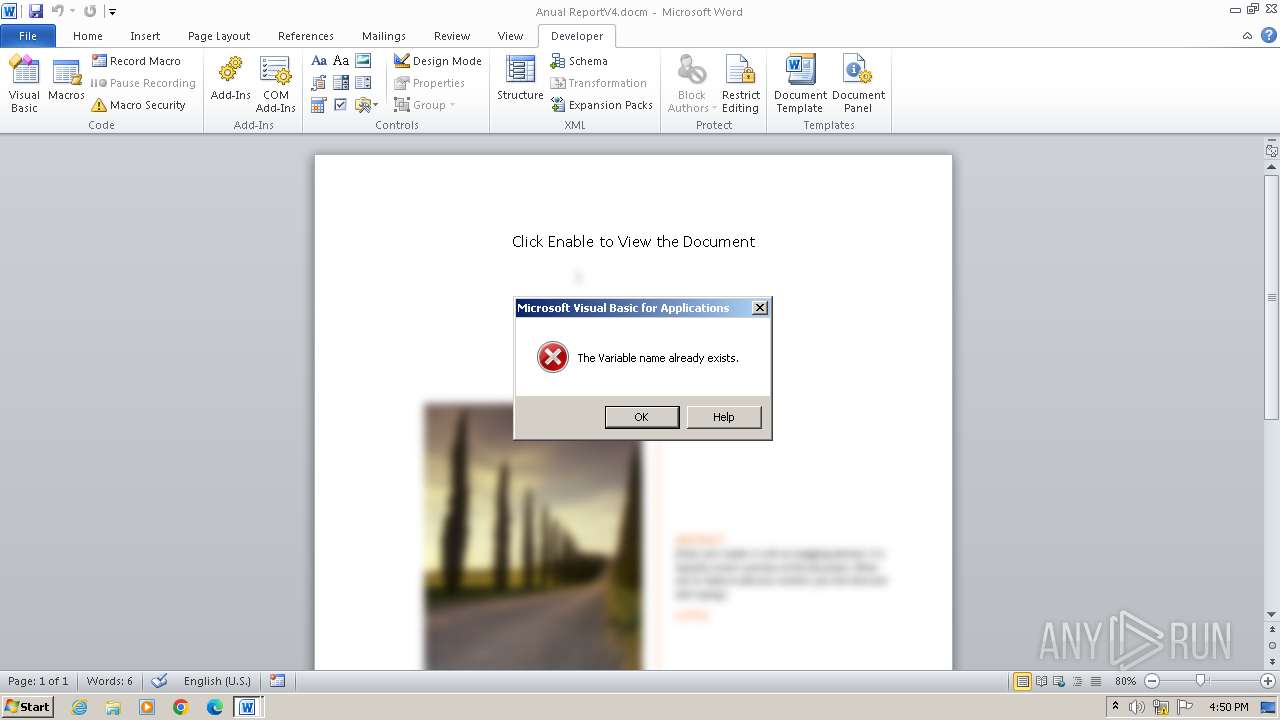Screen dimensions: 1280x720
Task: Select Print Layout view
Action: coord(1022,681)
